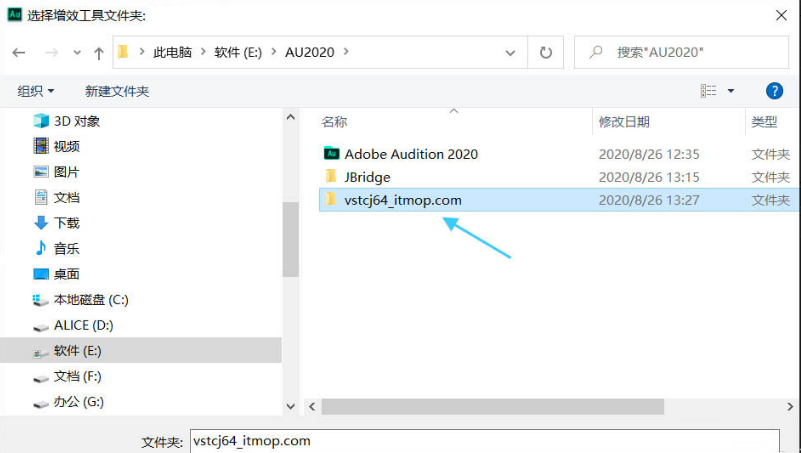Click date 2020/8/26 13:27
The height and width of the screenshot is (453, 801).
(x=649, y=200)
